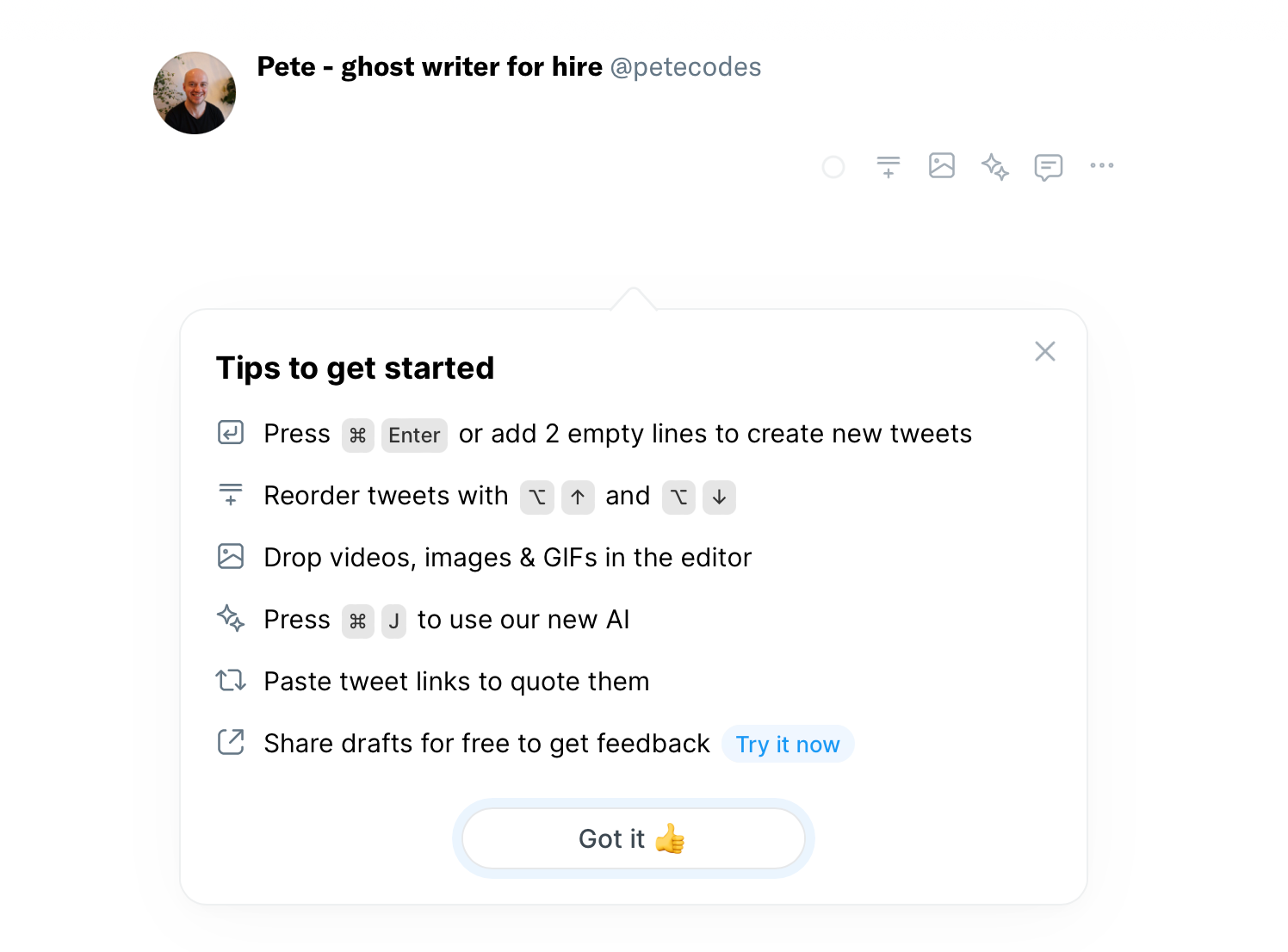Click the add tweet icon in toolbar
1288x952 pixels.
click(x=888, y=166)
